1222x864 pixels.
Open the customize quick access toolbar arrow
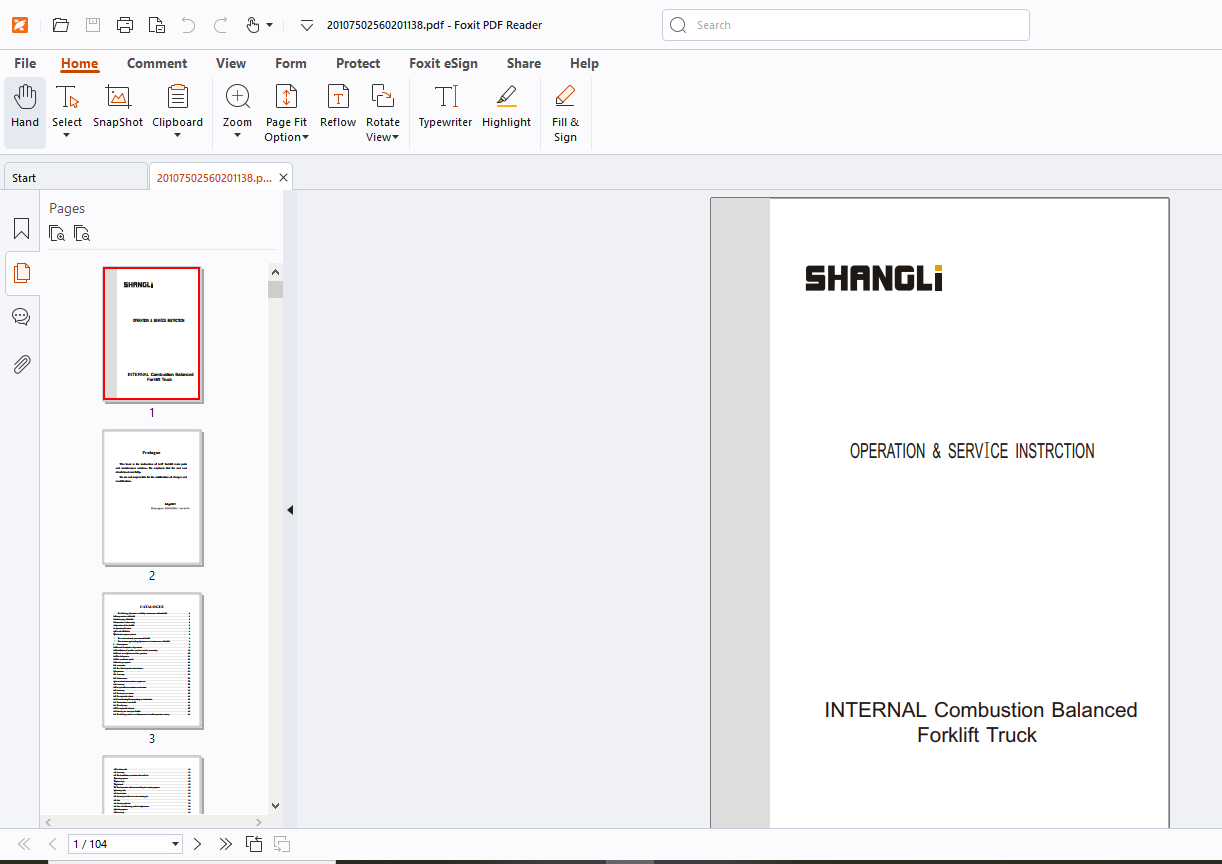(x=307, y=25)
